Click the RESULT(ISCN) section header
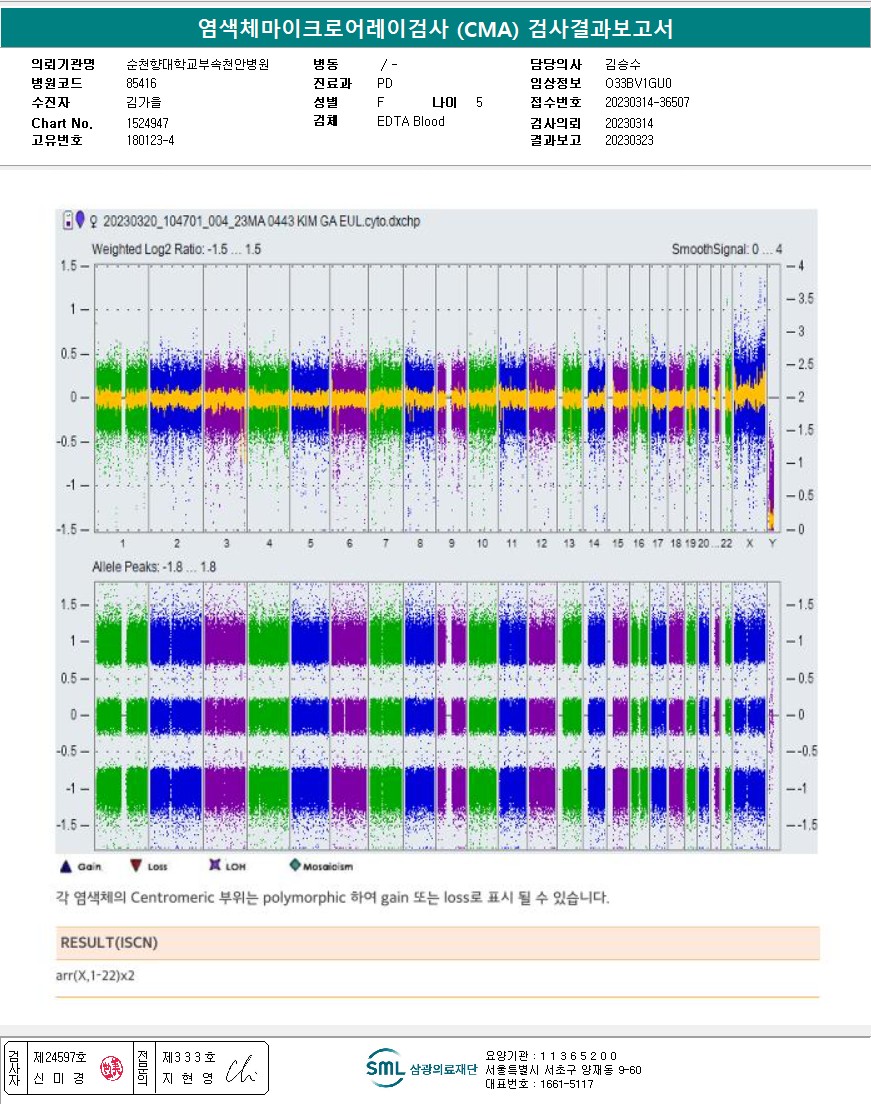The width and height of the screenshot is (871, 1105). 437,943
